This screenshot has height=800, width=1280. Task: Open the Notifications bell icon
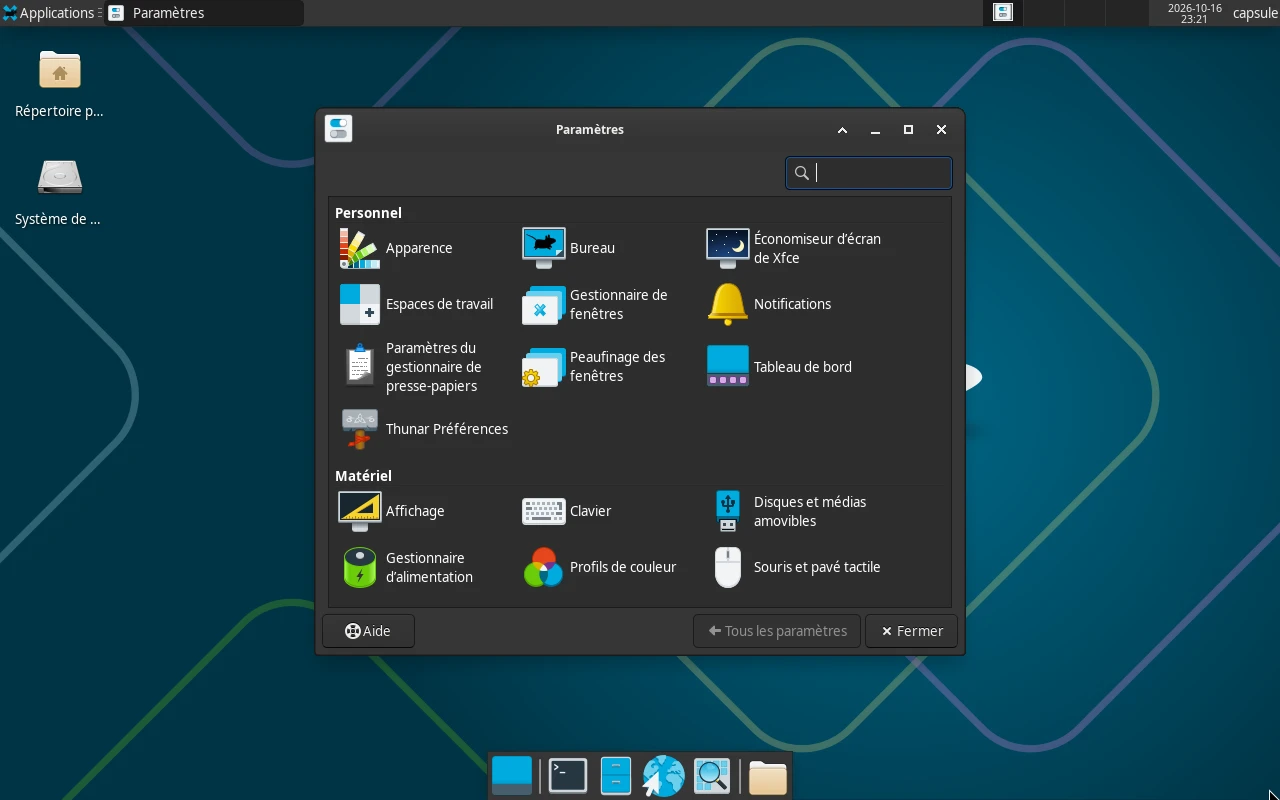coord(727,304)
